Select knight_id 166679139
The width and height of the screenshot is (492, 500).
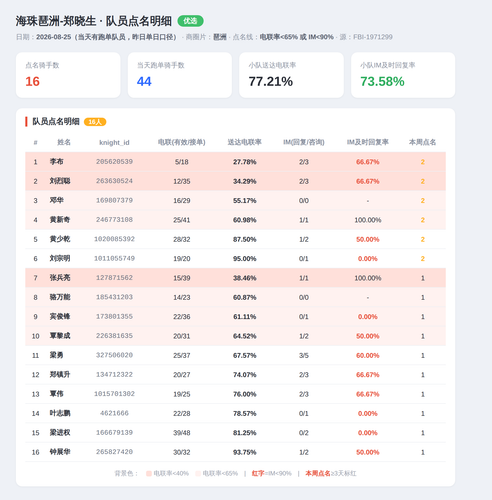click(x=114, y=432)
